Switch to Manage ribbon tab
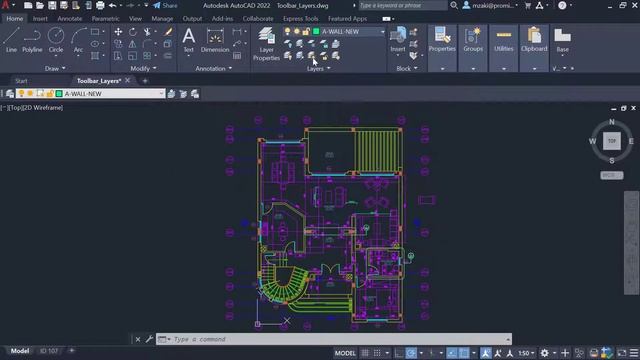The image size is (640, 360). pos(162,19)
